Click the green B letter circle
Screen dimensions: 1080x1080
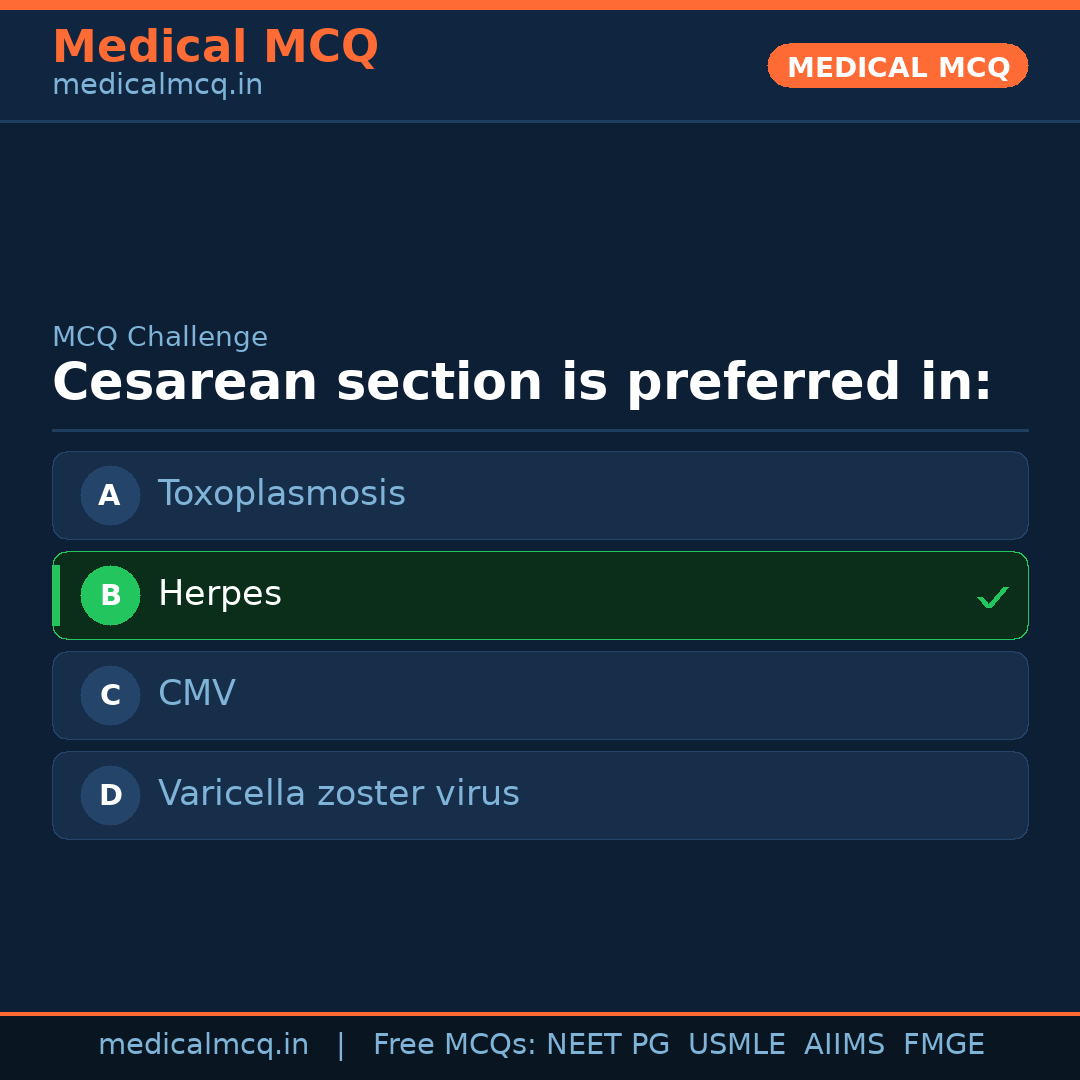tap(110, 595)
